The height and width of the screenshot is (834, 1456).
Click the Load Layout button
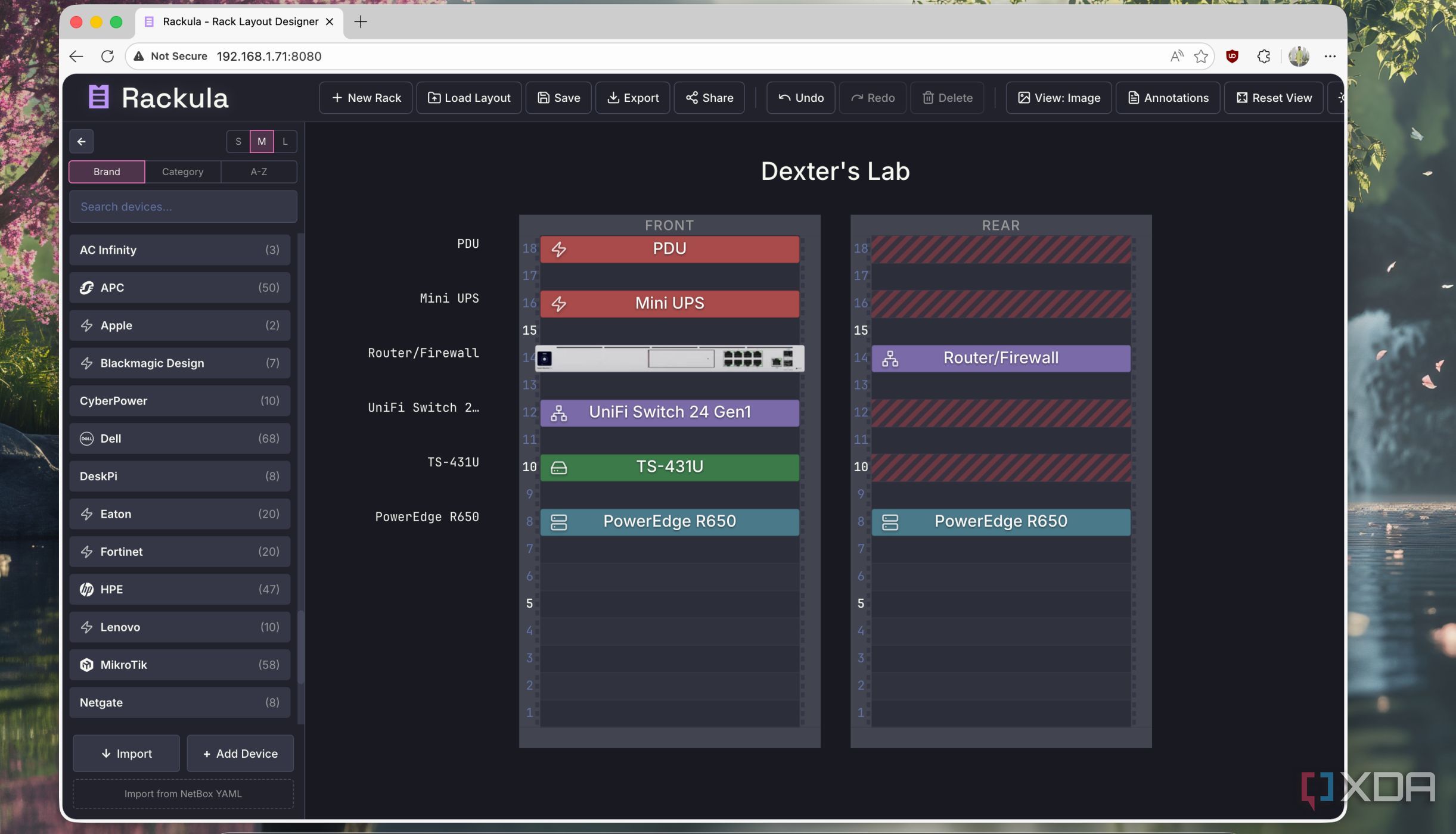coord(469,98)
